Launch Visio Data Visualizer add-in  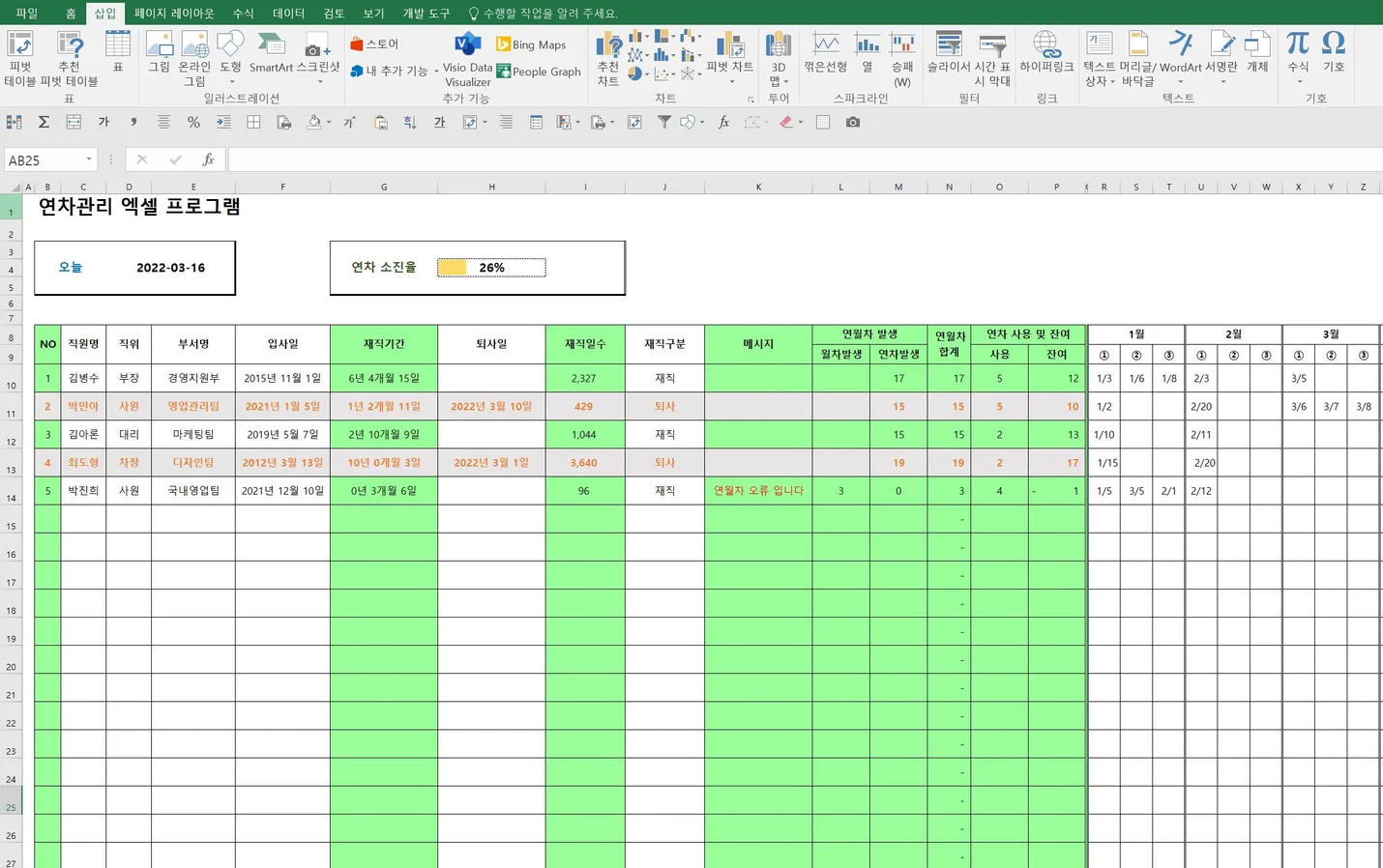click(x=468, y=58)
